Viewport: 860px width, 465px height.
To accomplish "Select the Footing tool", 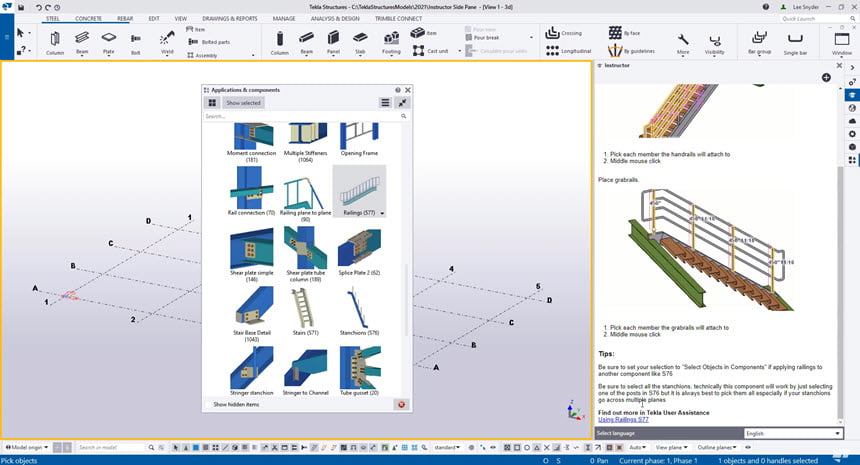I will (x=391, y=42).
